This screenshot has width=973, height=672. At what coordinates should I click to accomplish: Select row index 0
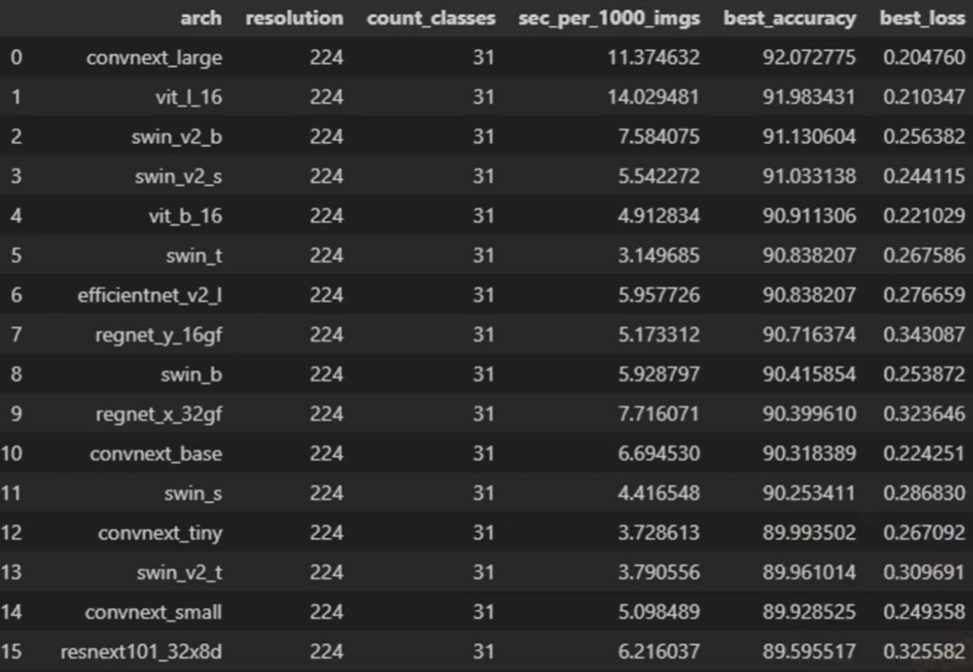point(15,57)
